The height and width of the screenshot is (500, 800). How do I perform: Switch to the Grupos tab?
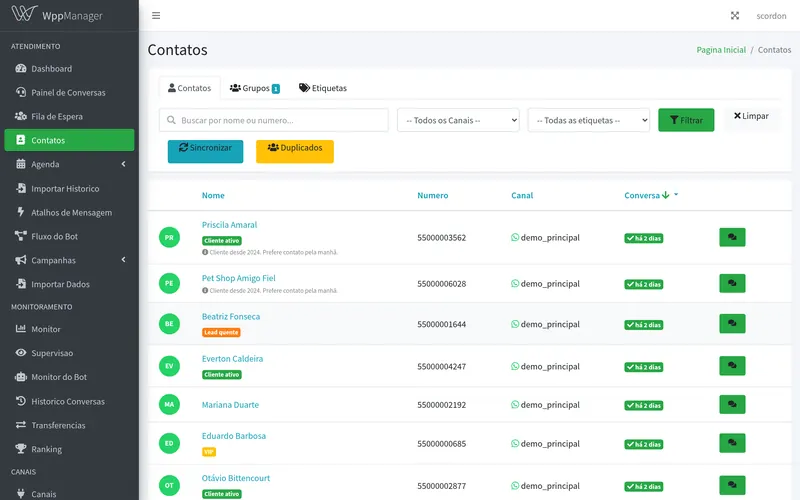point(255,88)
